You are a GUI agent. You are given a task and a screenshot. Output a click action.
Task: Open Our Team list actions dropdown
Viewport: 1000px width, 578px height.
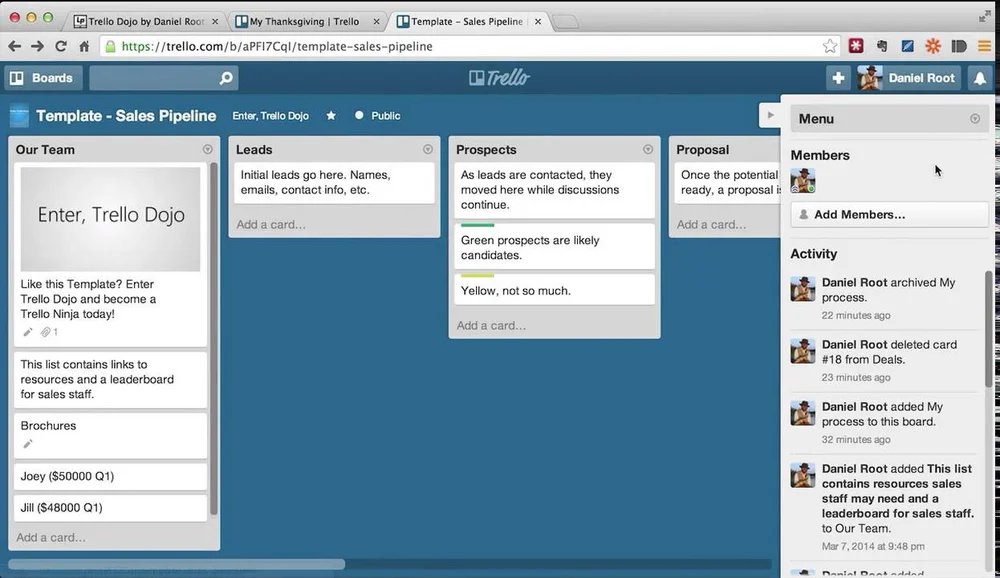207,149
